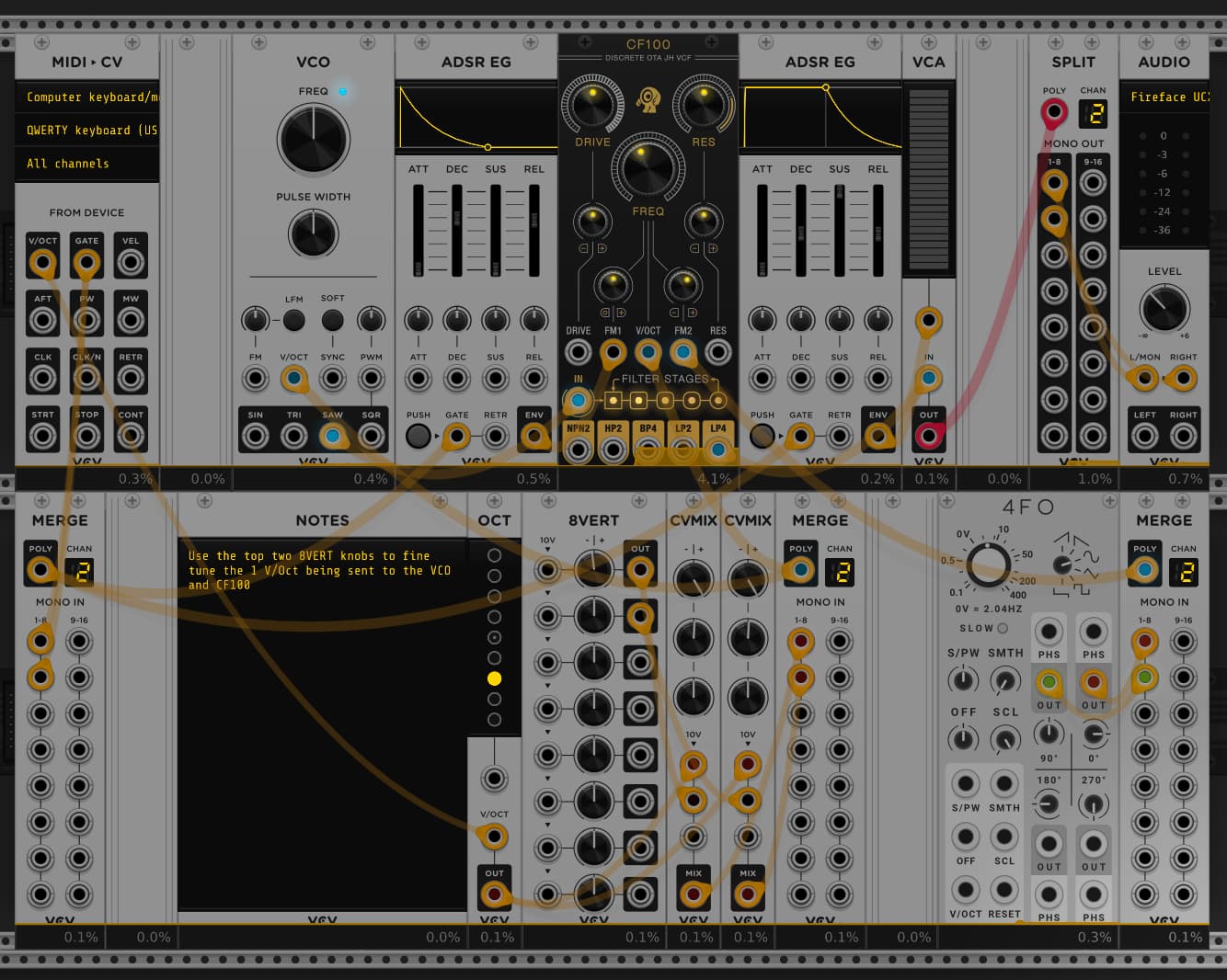Open the QWERTY keyboard device dropdown
The width and height of the screenshot is (1227, 980).
(x=87, y=131)
